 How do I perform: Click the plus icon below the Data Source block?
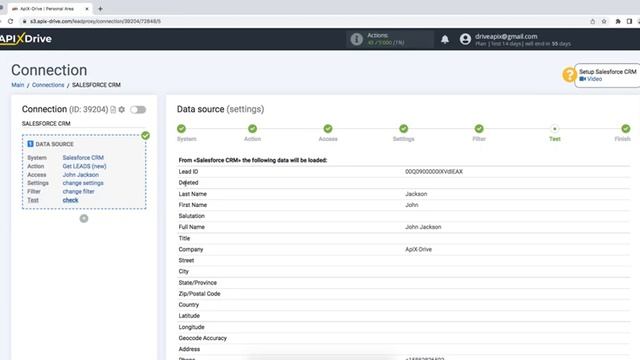point(84,219)
